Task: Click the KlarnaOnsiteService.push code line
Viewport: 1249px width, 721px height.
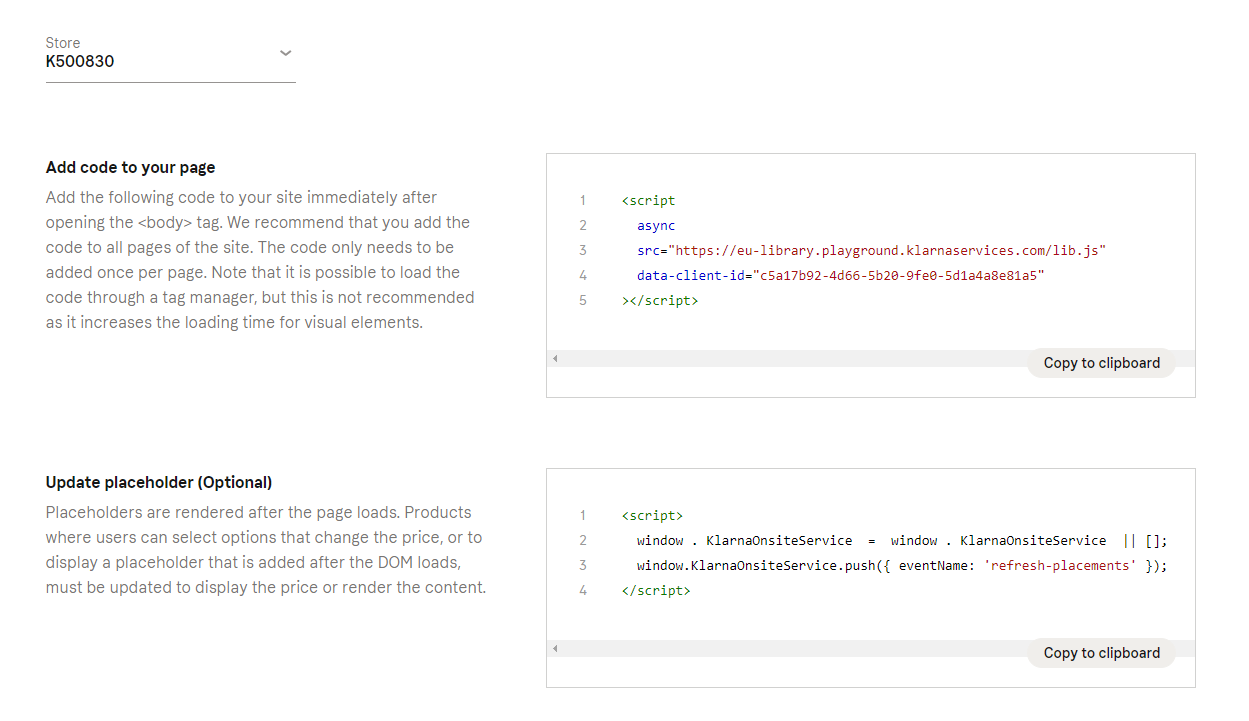Action: 901,565
